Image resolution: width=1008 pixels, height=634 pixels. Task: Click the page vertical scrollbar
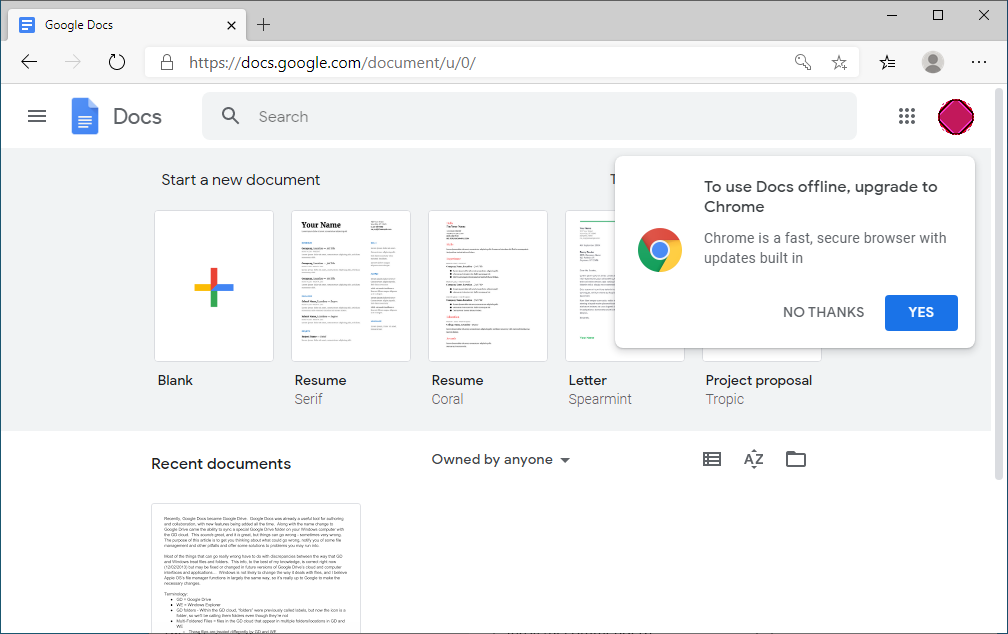(x=999, y=284)
